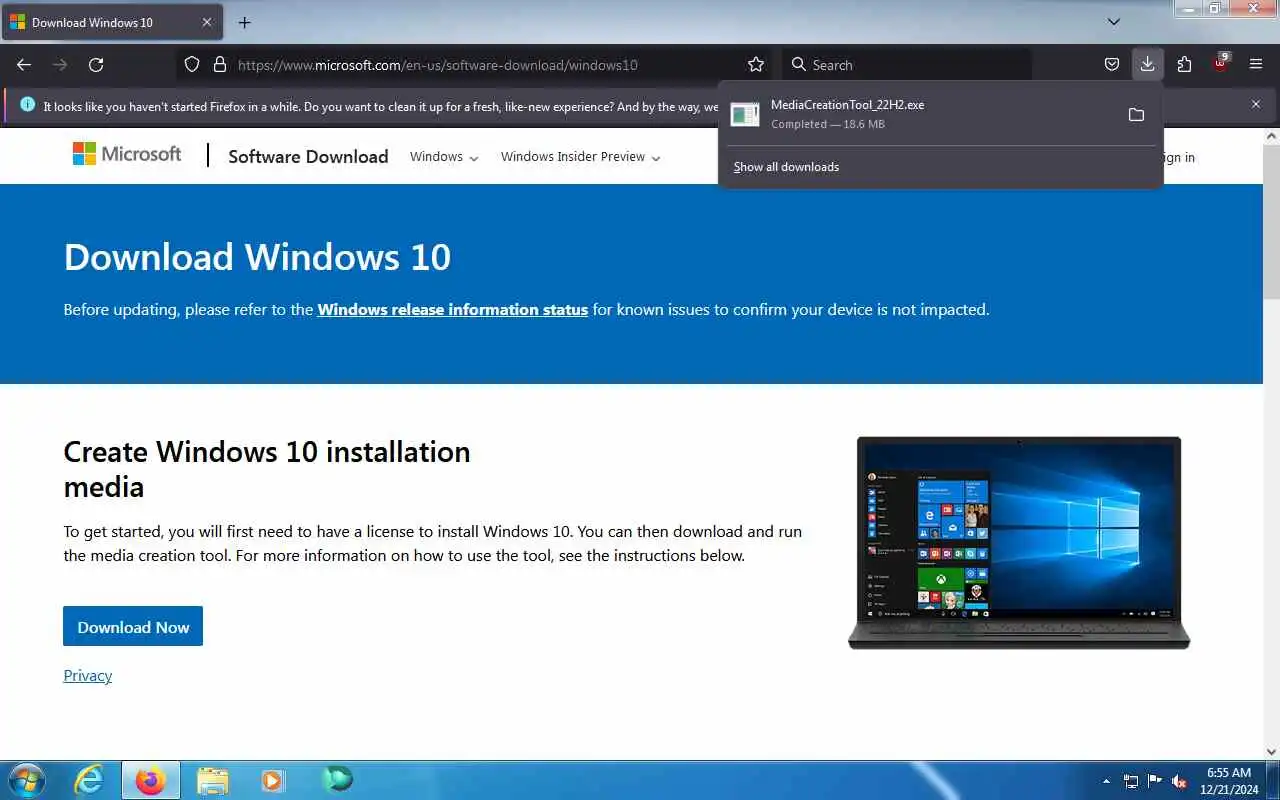Viewport: 1280px width, 800px height.
Task: Open the Firefox hamburger menu
Action: (x=1256, y=65)
